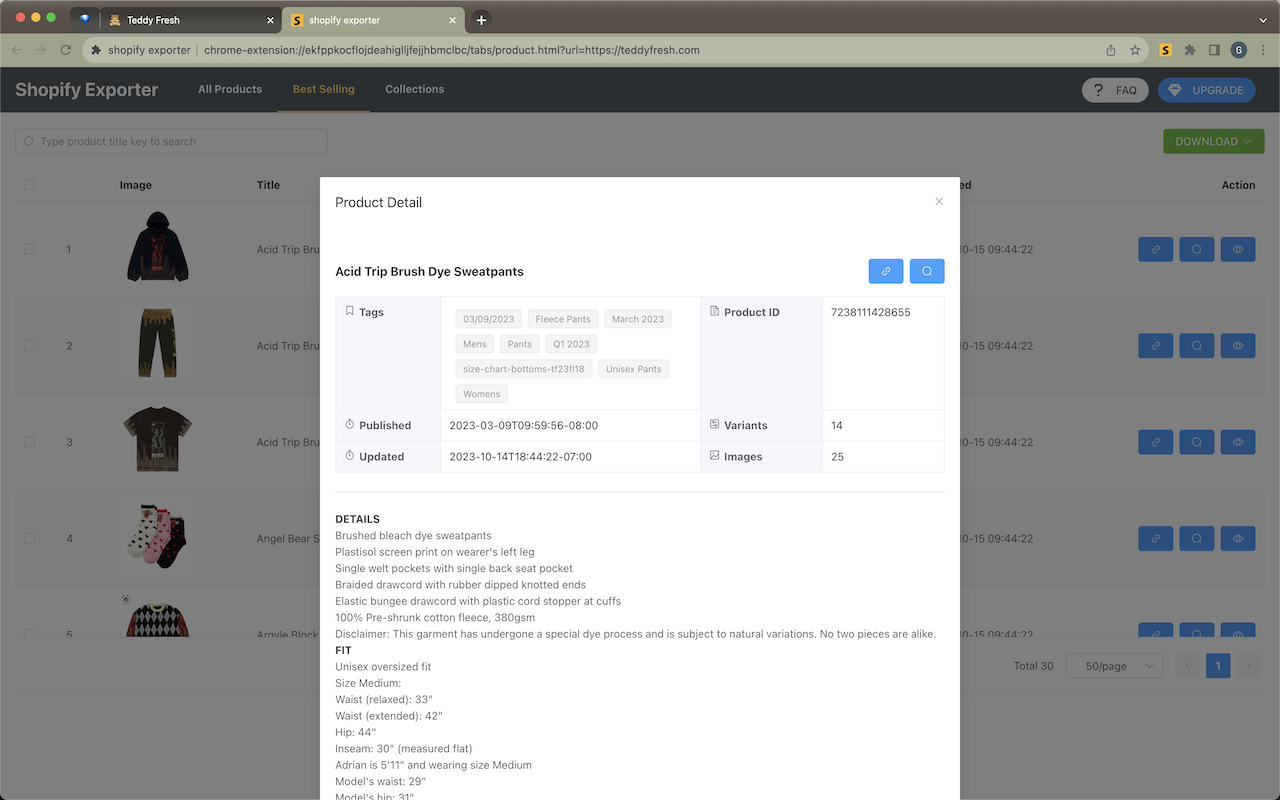Image resolution: width=1280 pixels, height=800 pixels.
Task: Open Chrome tab list chevron
Action: click(x=1263, y=19)
